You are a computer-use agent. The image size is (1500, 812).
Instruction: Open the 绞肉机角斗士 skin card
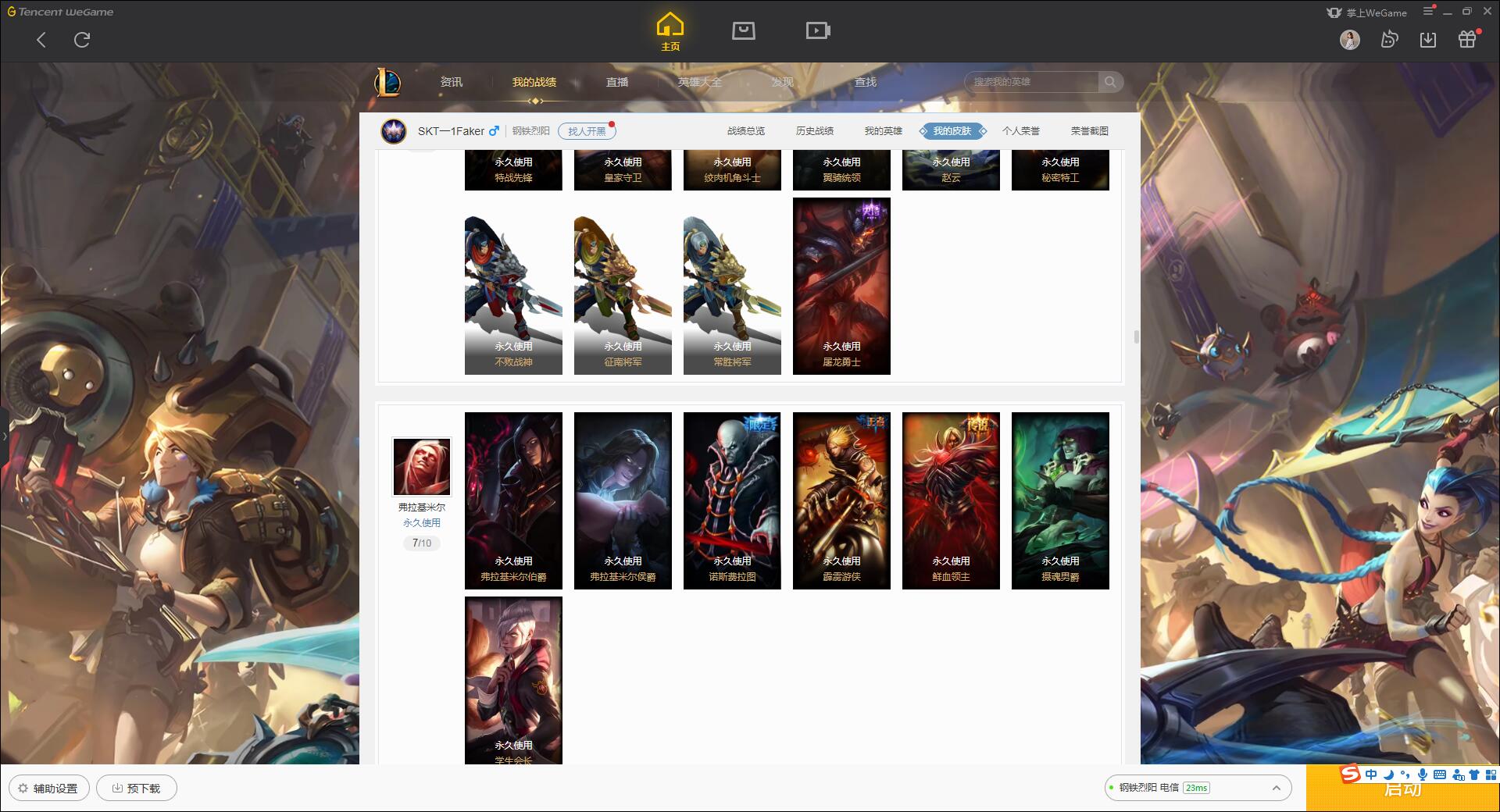point(732,170)
